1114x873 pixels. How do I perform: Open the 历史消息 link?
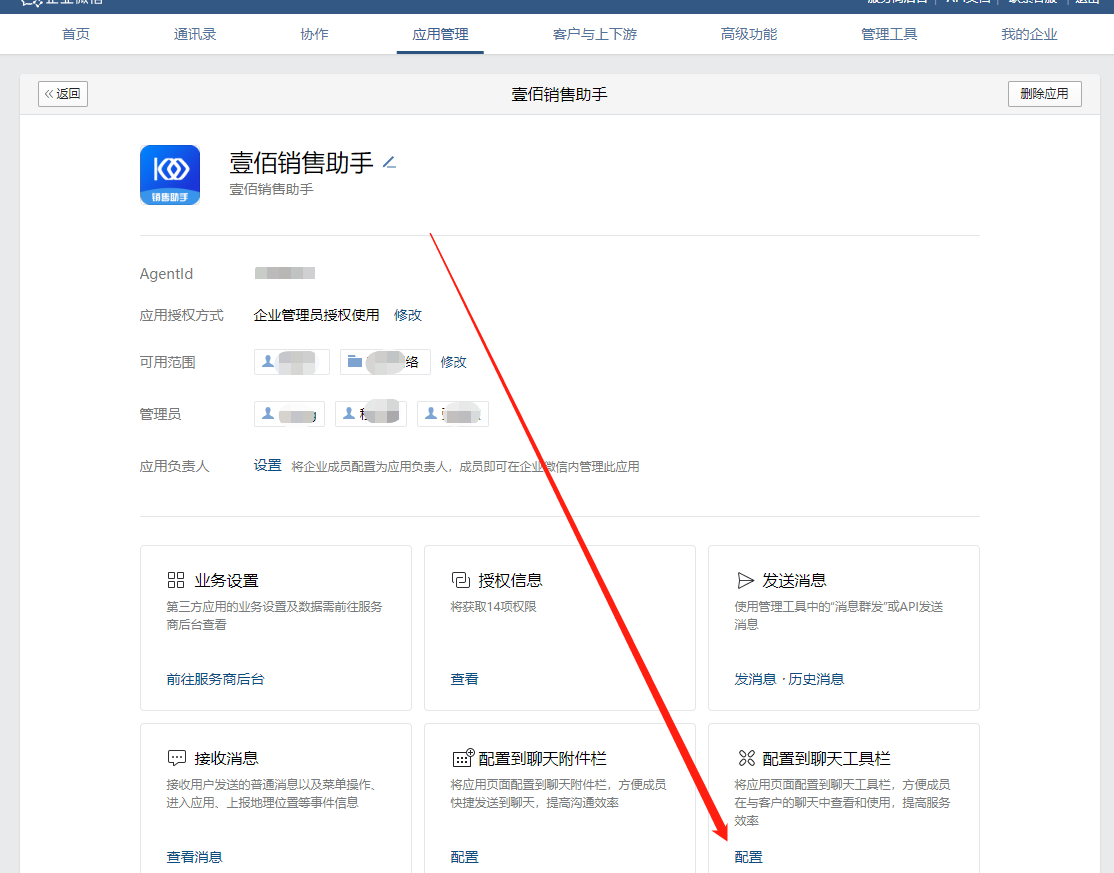pos(816,679)
